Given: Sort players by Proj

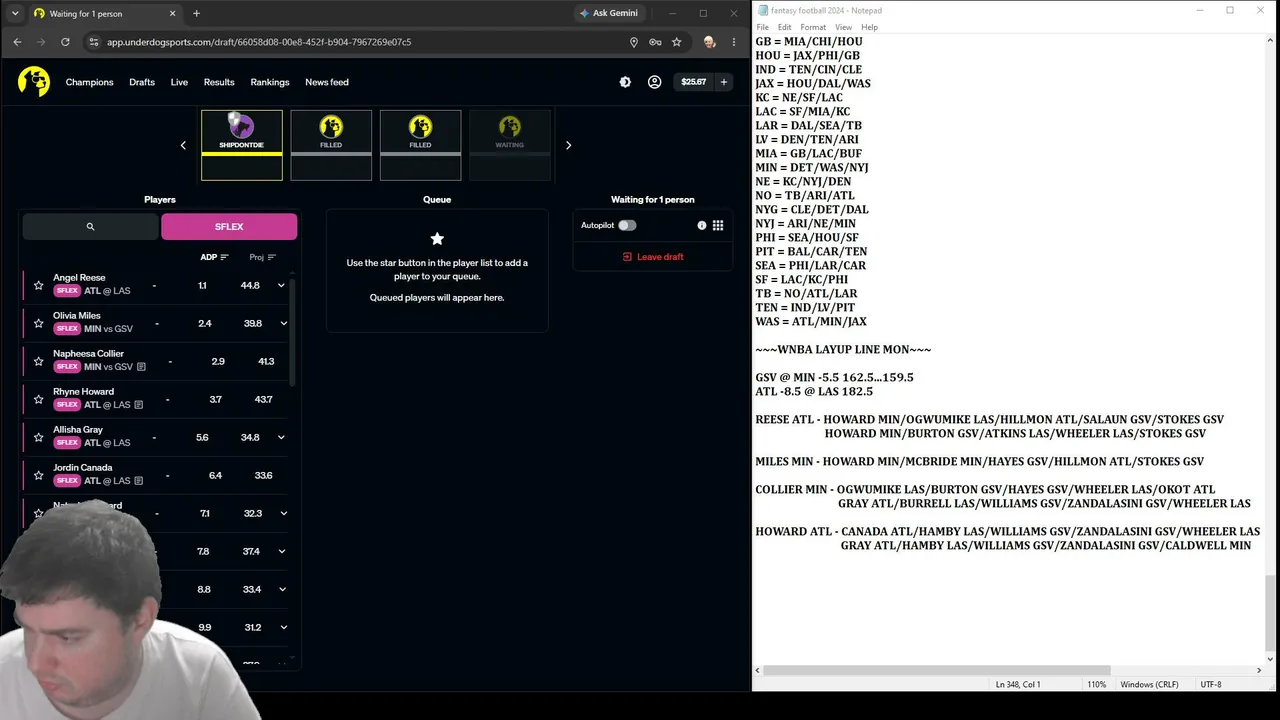Looking at the screenshot, I should (x=262, y=257).
